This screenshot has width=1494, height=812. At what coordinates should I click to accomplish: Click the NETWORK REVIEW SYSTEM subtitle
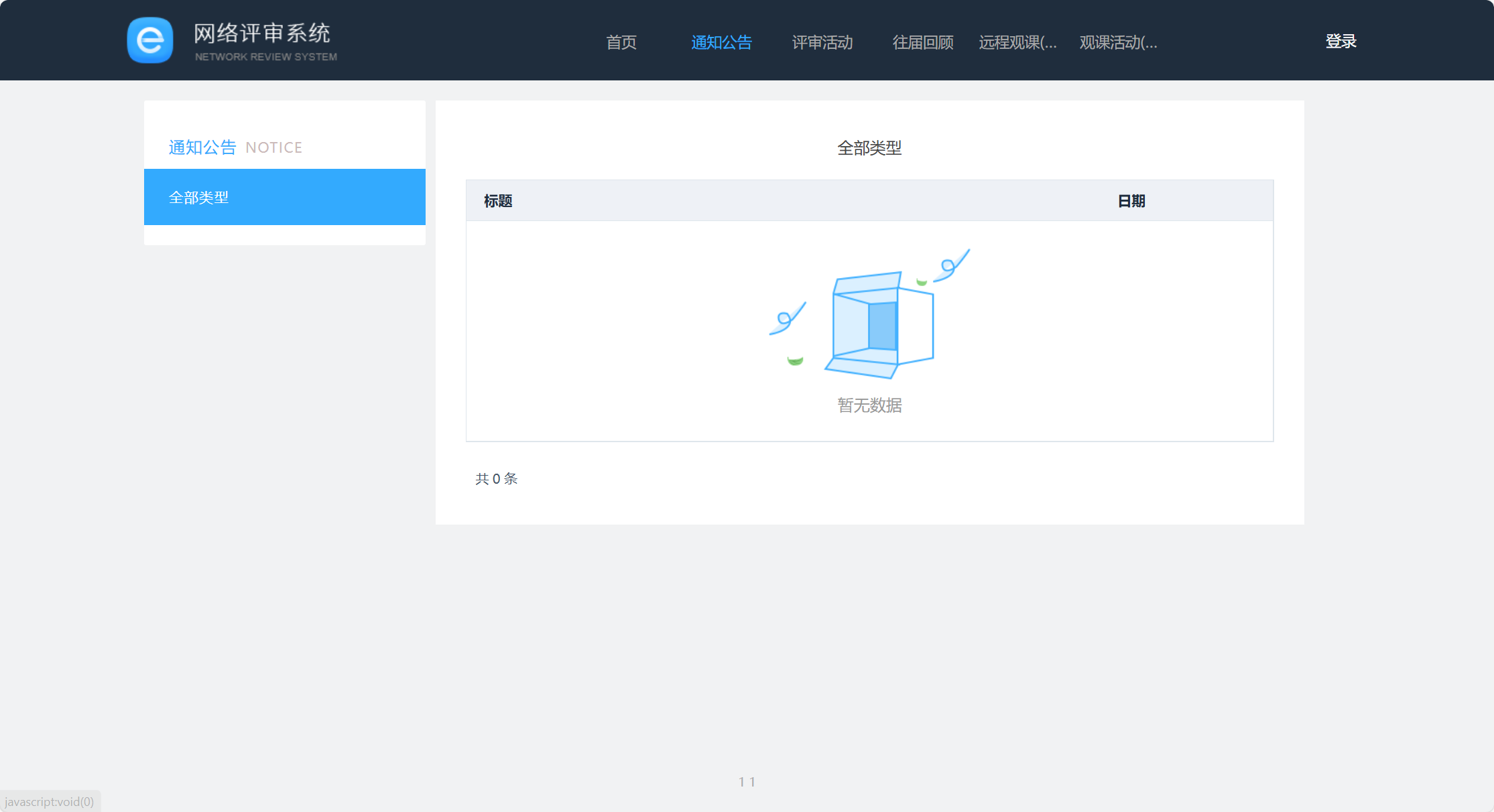pos(266,57)
